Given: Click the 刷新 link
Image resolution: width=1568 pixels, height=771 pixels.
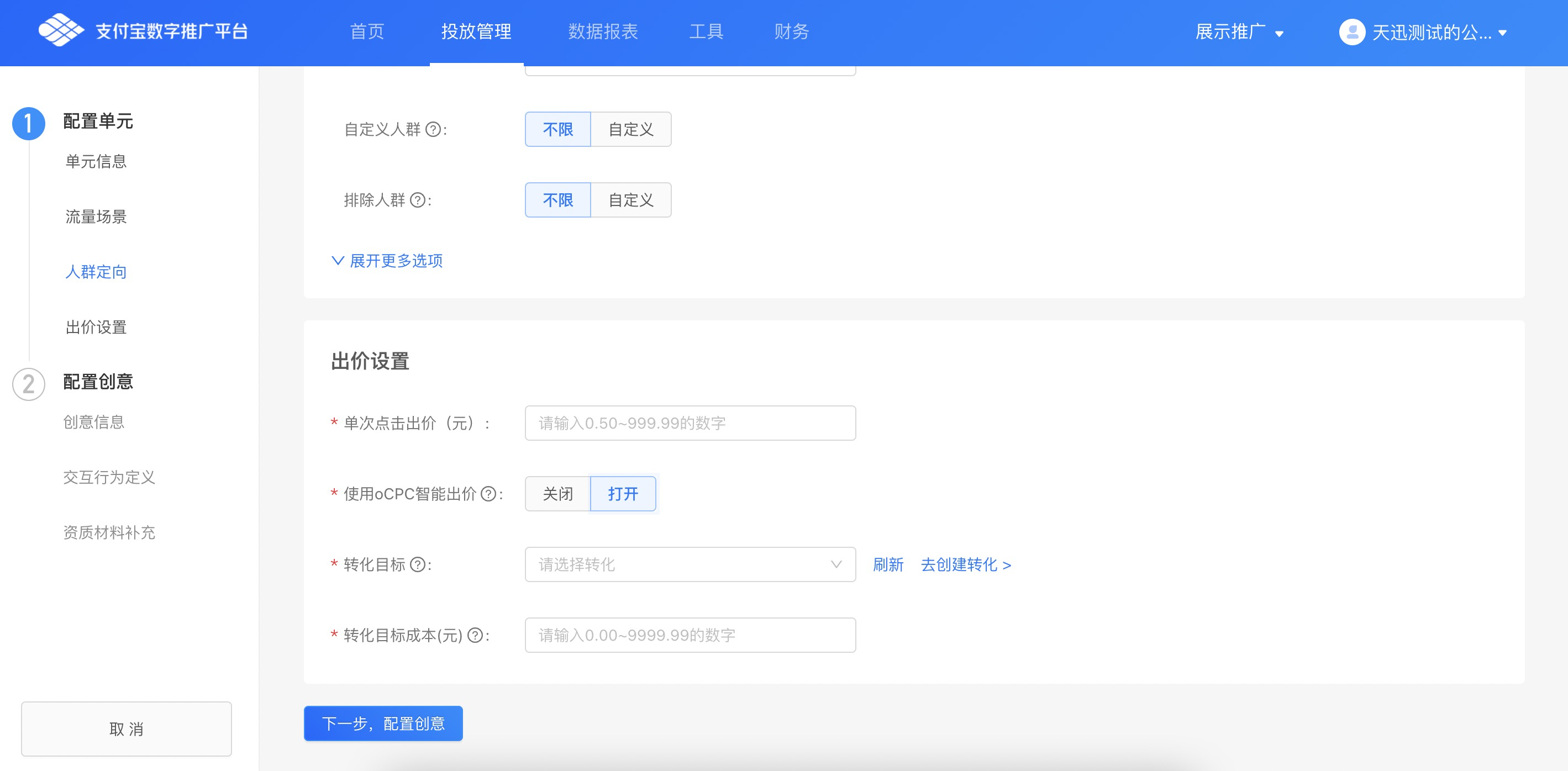Looking at the screenshot, I should [888, 564].
